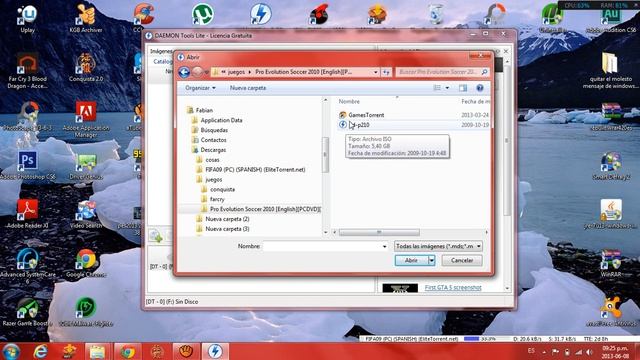Open the view options dropdown arrow
The width and height of the screenshot is (640, 360).
447,88
